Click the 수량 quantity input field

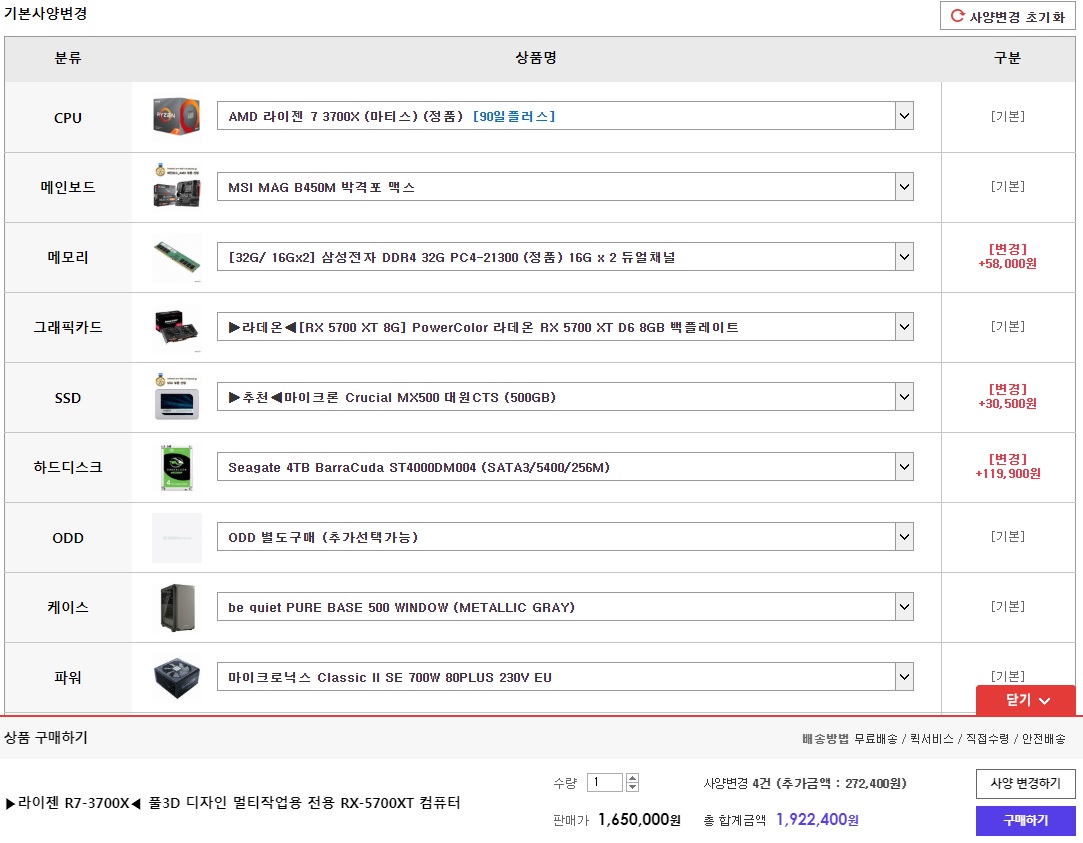605,782
